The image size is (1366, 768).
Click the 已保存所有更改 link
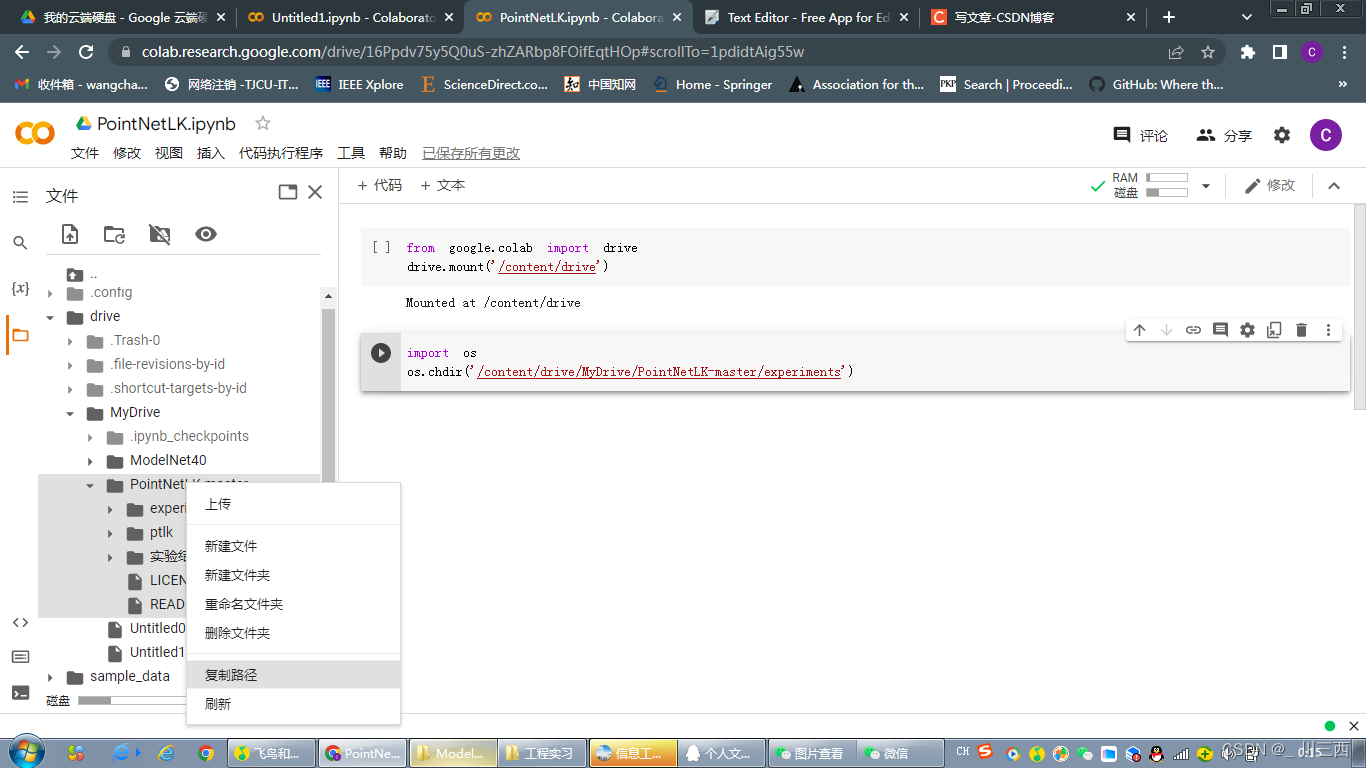pos(471,153)
